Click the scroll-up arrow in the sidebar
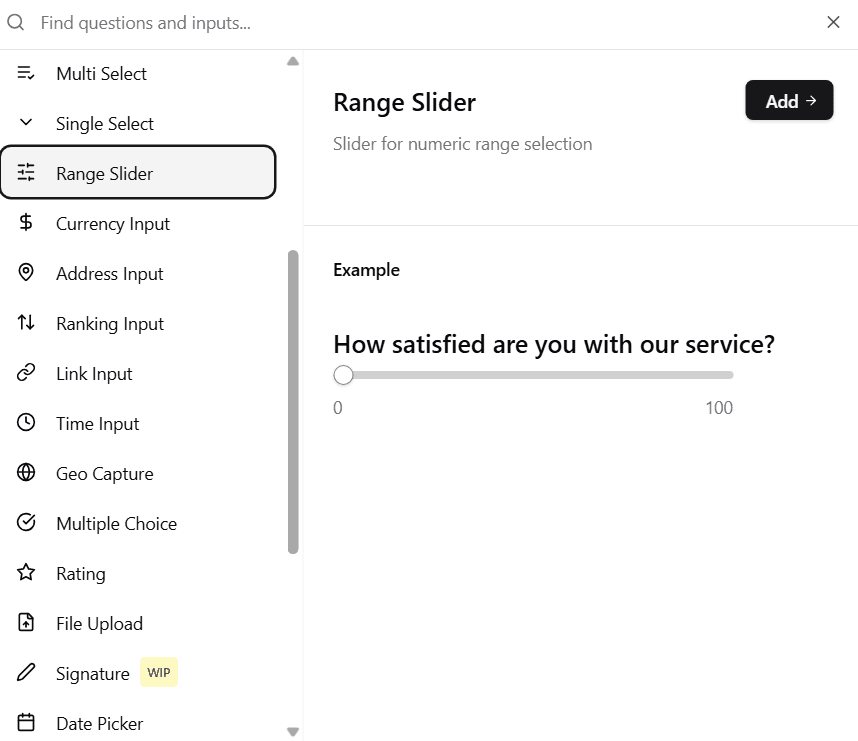This screenshot has width=858, height=741. (292, 60)
